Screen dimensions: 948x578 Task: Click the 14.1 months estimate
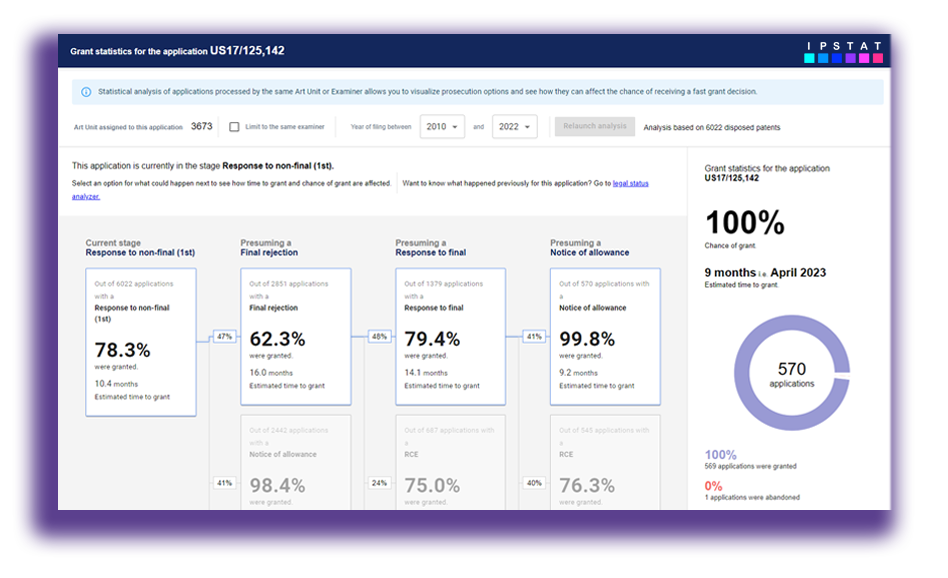[426, 373]
